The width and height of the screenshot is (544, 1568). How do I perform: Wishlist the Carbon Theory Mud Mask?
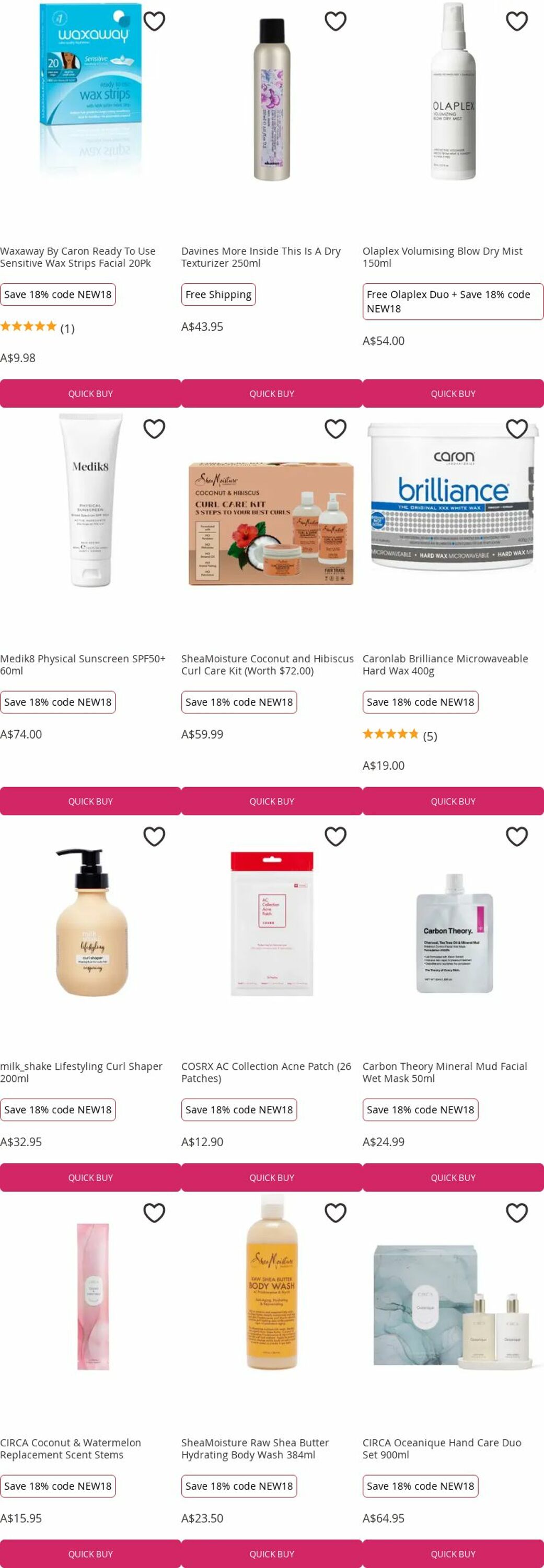[517, 837]
